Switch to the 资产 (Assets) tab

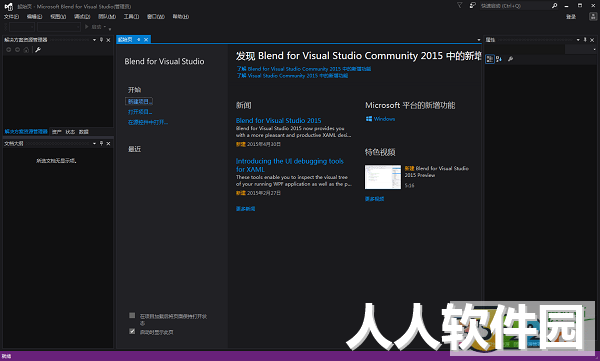(57, 132)
